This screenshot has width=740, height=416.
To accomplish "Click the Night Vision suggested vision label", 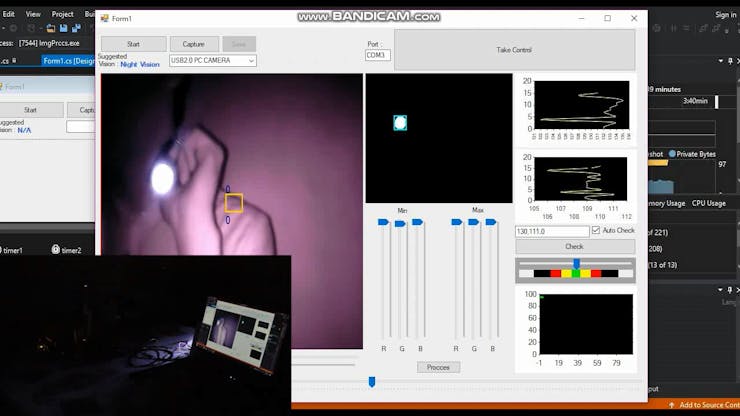I will click(140, 64).
